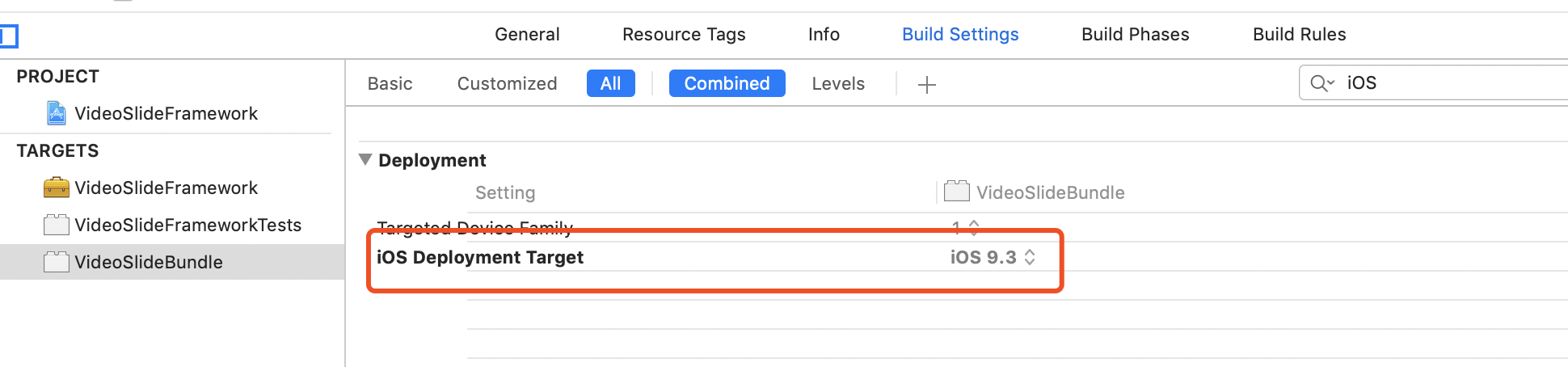
Task: Click the magnifying glass search filter icon
Action: [1321, 83]
